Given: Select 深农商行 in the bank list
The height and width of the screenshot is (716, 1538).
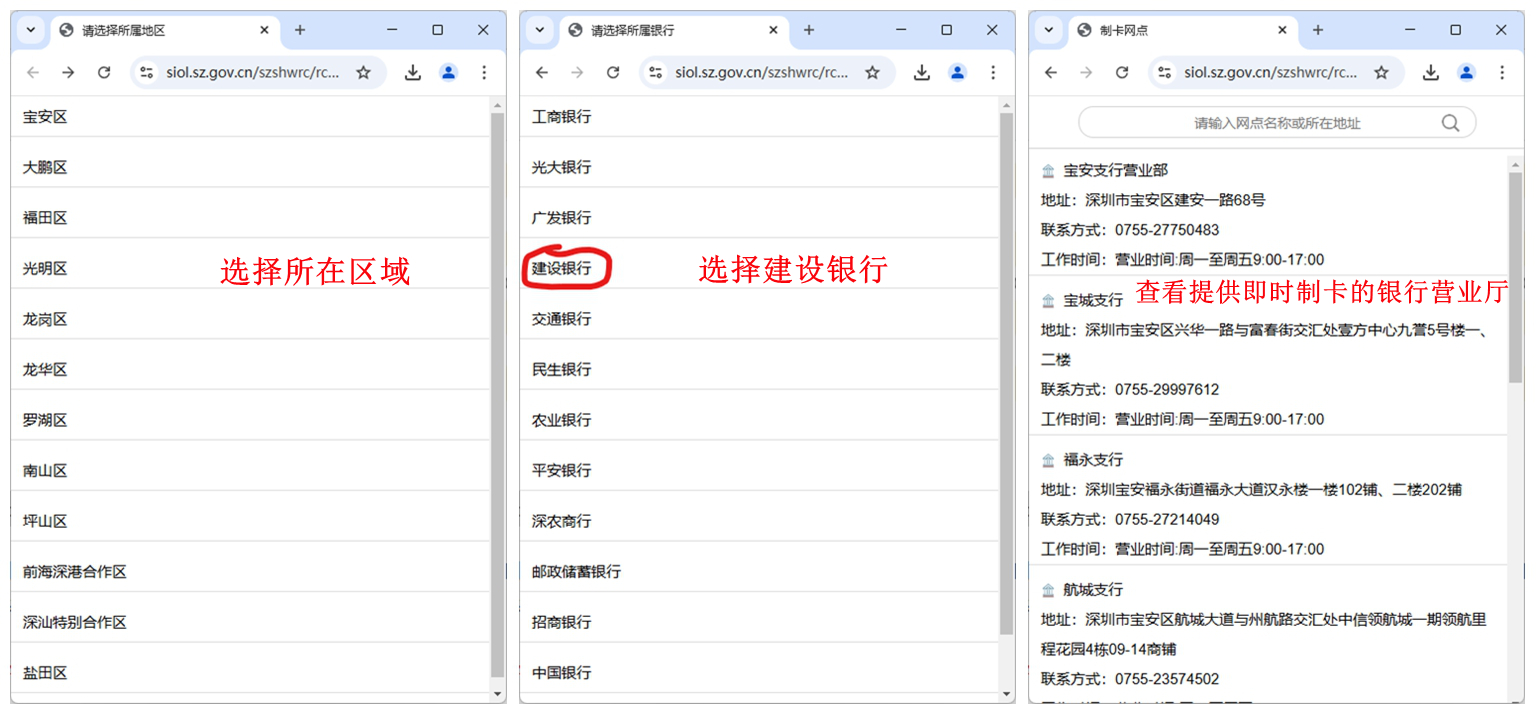Looking at the screenshot, I should [759, 520].
